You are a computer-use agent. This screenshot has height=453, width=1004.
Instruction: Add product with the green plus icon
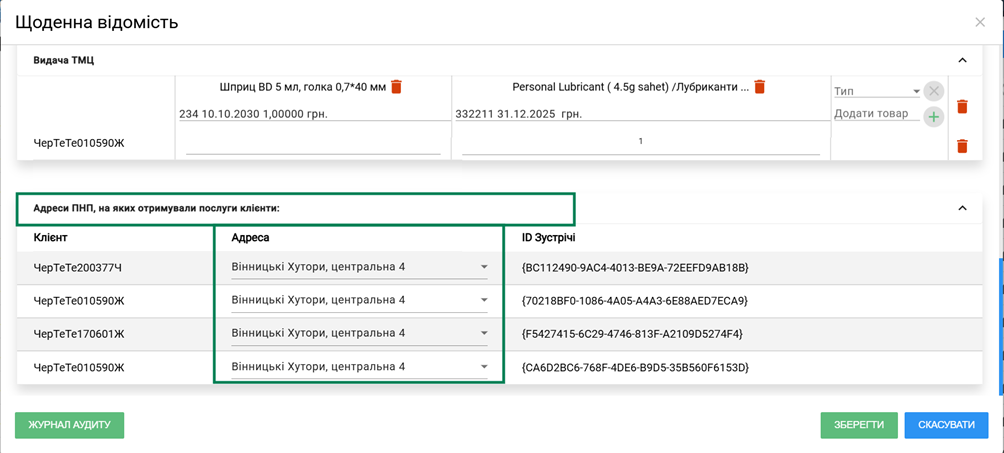click(x=934, y=117)
